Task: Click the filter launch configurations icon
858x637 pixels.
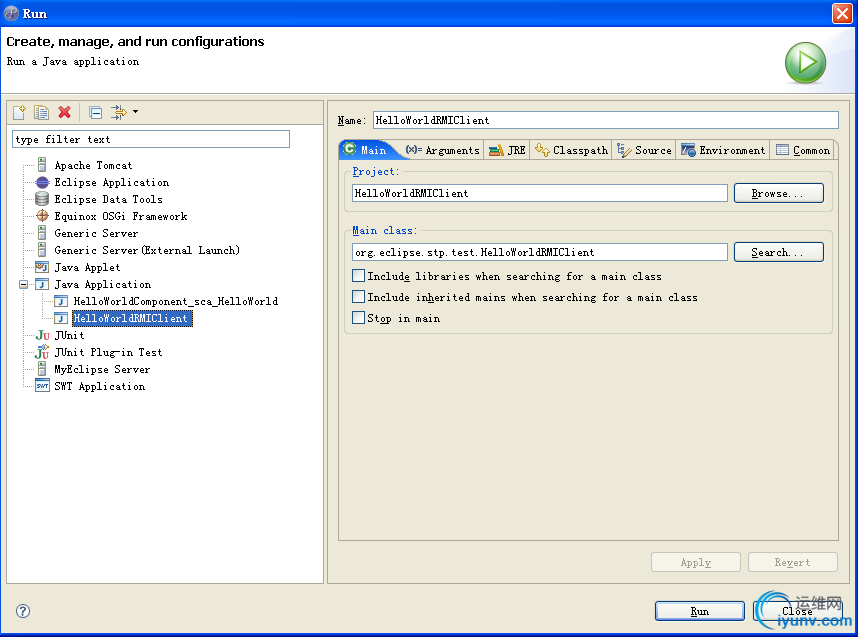Action: click(119, 112)
